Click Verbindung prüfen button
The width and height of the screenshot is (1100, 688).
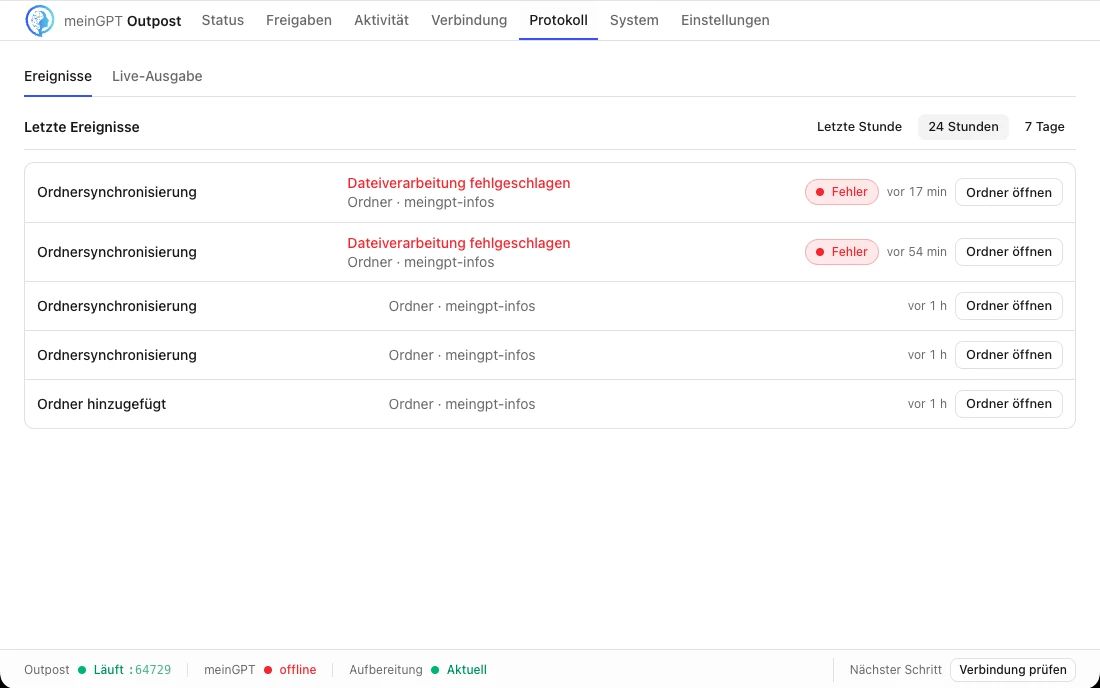point(1012,670)
